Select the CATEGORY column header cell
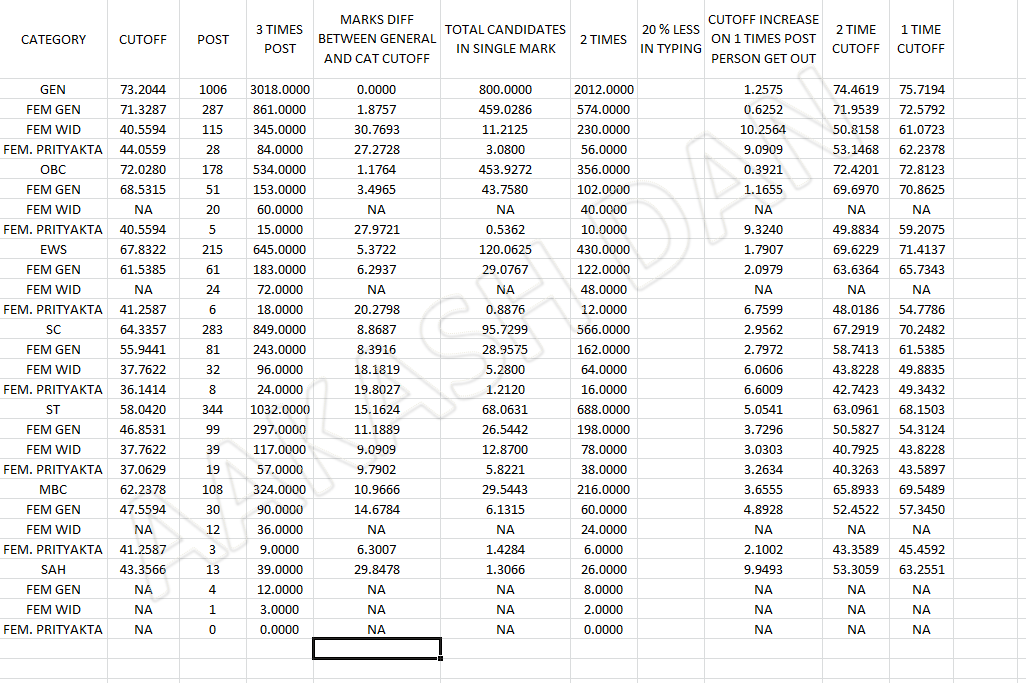1026x683 pixels. click(53, 39)
